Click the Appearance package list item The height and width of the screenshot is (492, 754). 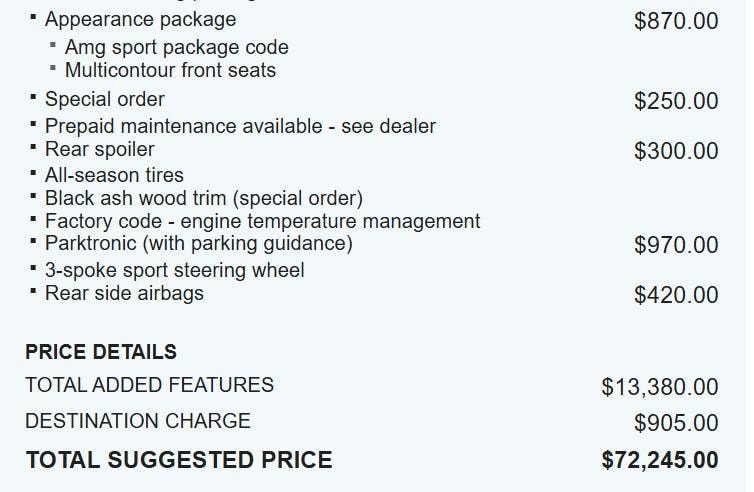(x=140, y=19)
